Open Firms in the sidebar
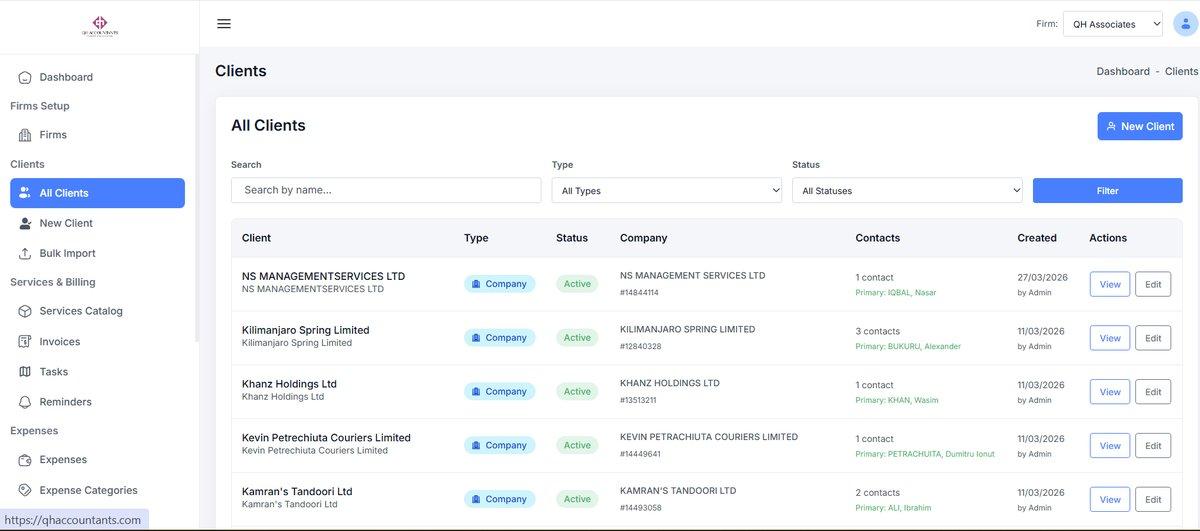Viewport: 1200px width, 531px height. click(97, 135)
